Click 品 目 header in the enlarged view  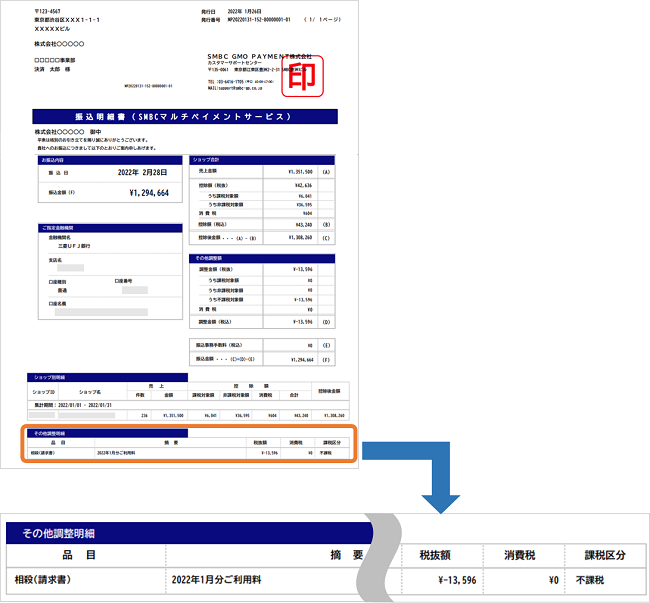click(79, 555)
